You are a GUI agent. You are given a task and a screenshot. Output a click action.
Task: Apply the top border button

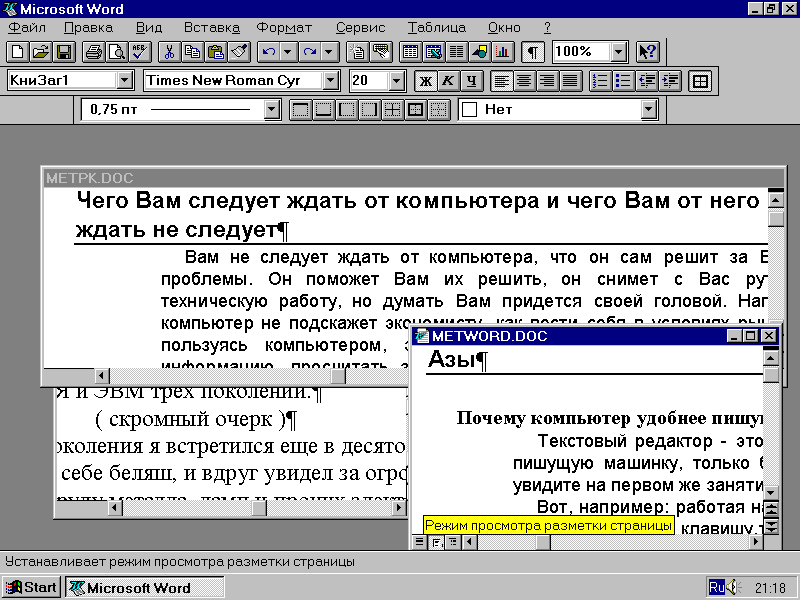[x=301, y=110]
